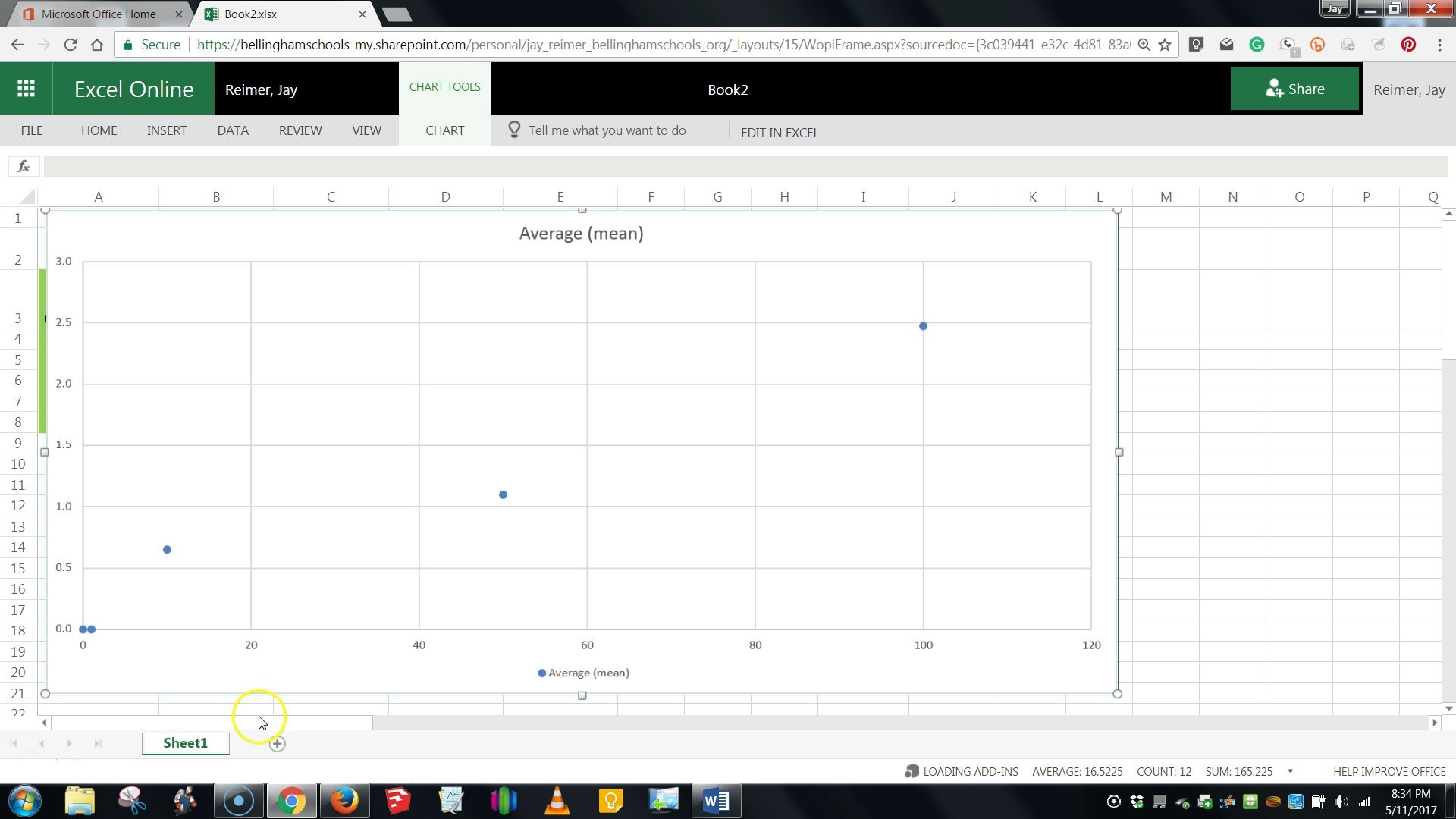Open site info via the Secure padlock
Screen dimensions: 1456x819
[x=129, y=44]
